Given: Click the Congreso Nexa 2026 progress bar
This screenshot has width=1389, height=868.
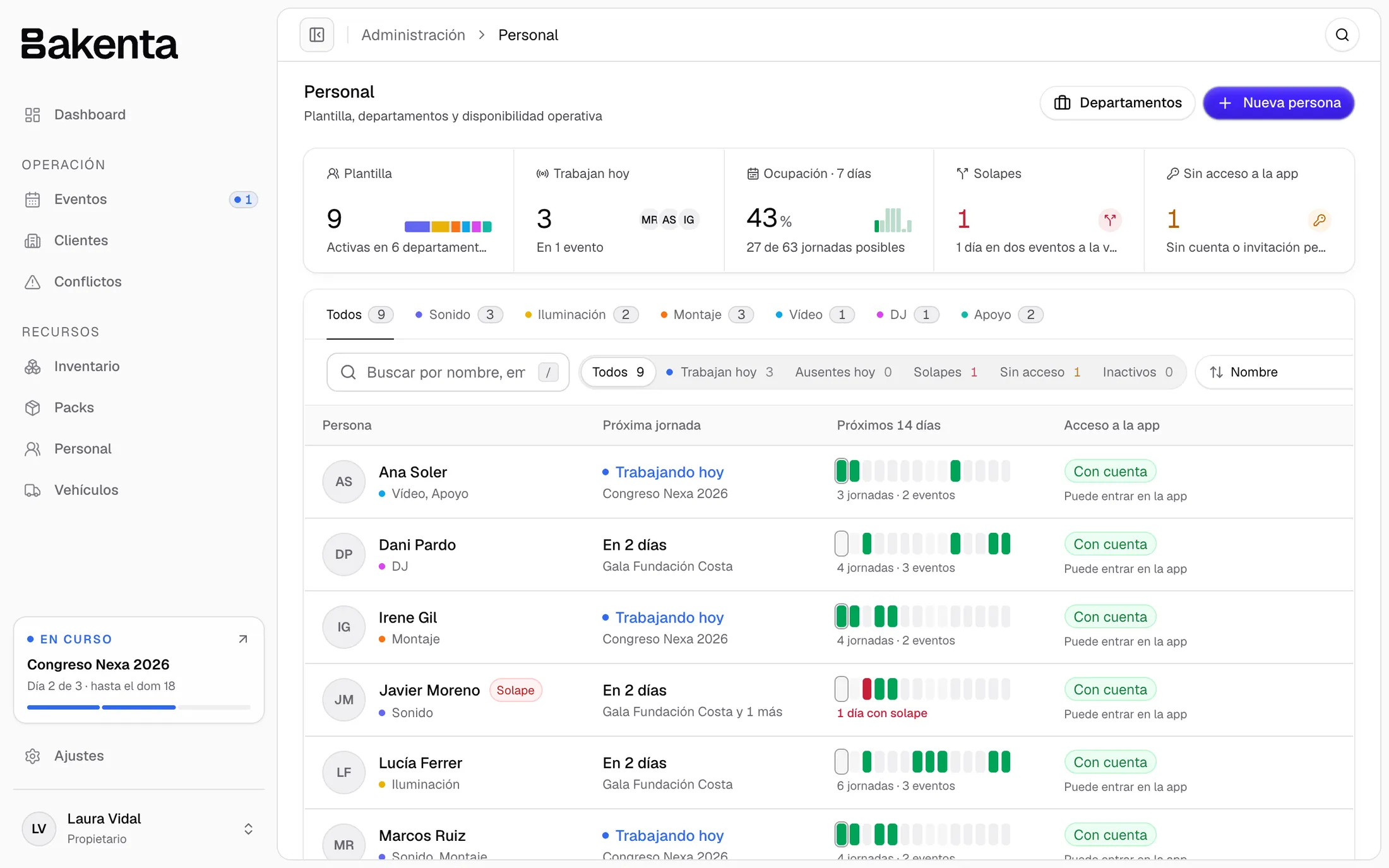Looking at the screenshot, I should click(x=139, y=707).
